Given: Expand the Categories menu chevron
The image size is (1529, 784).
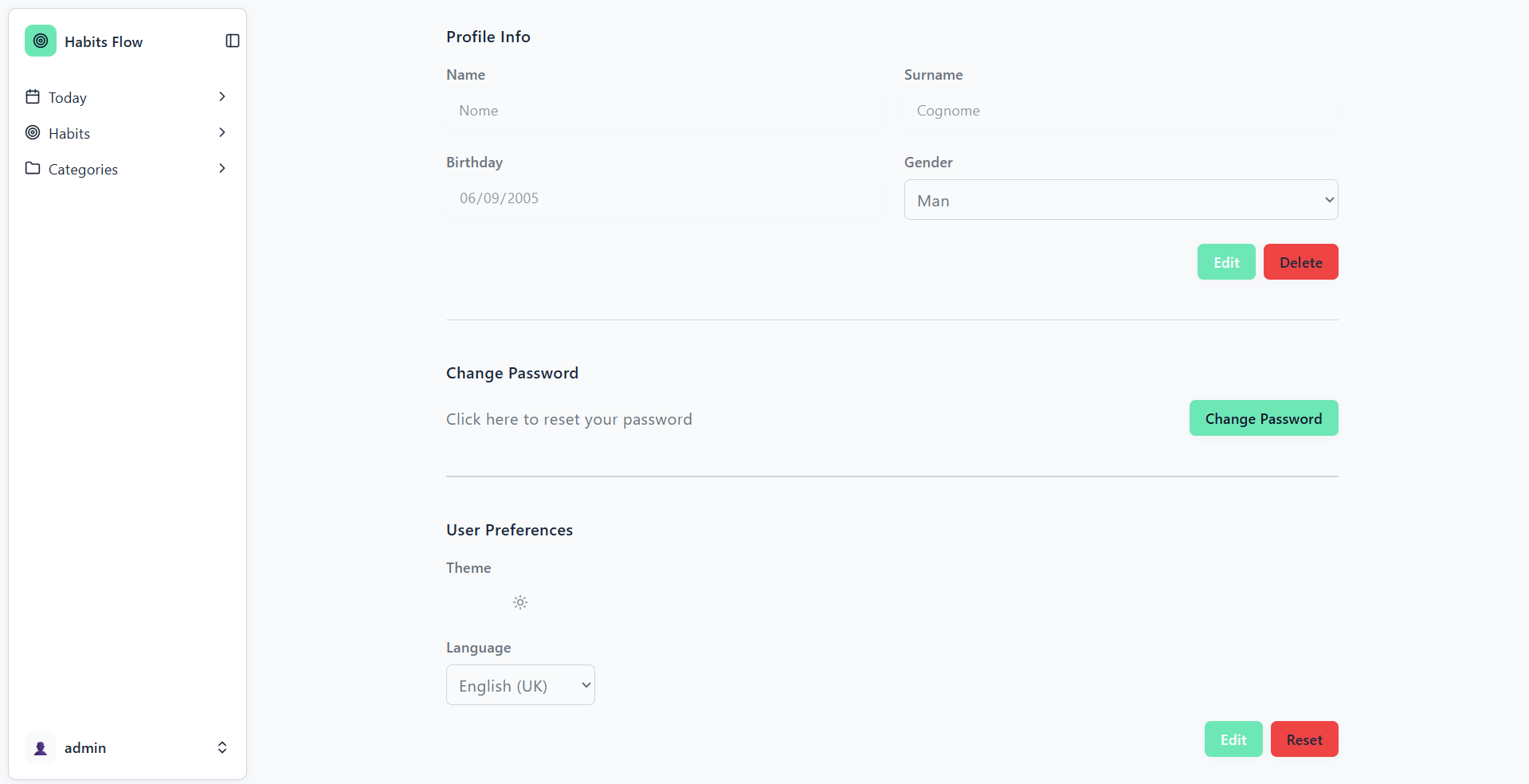Looking at the screenshot, I should 222,168.
